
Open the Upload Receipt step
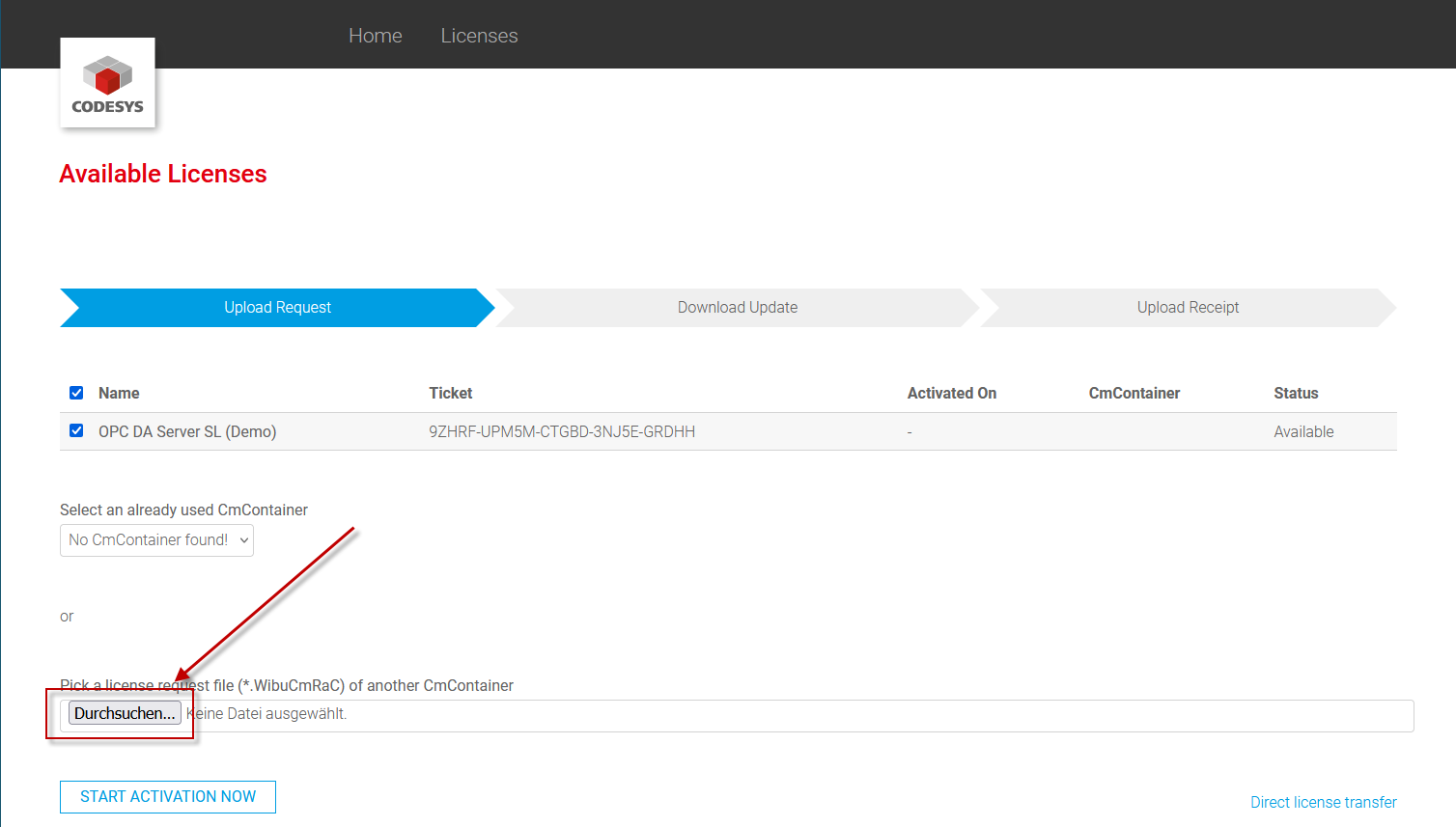[1187, 308]
